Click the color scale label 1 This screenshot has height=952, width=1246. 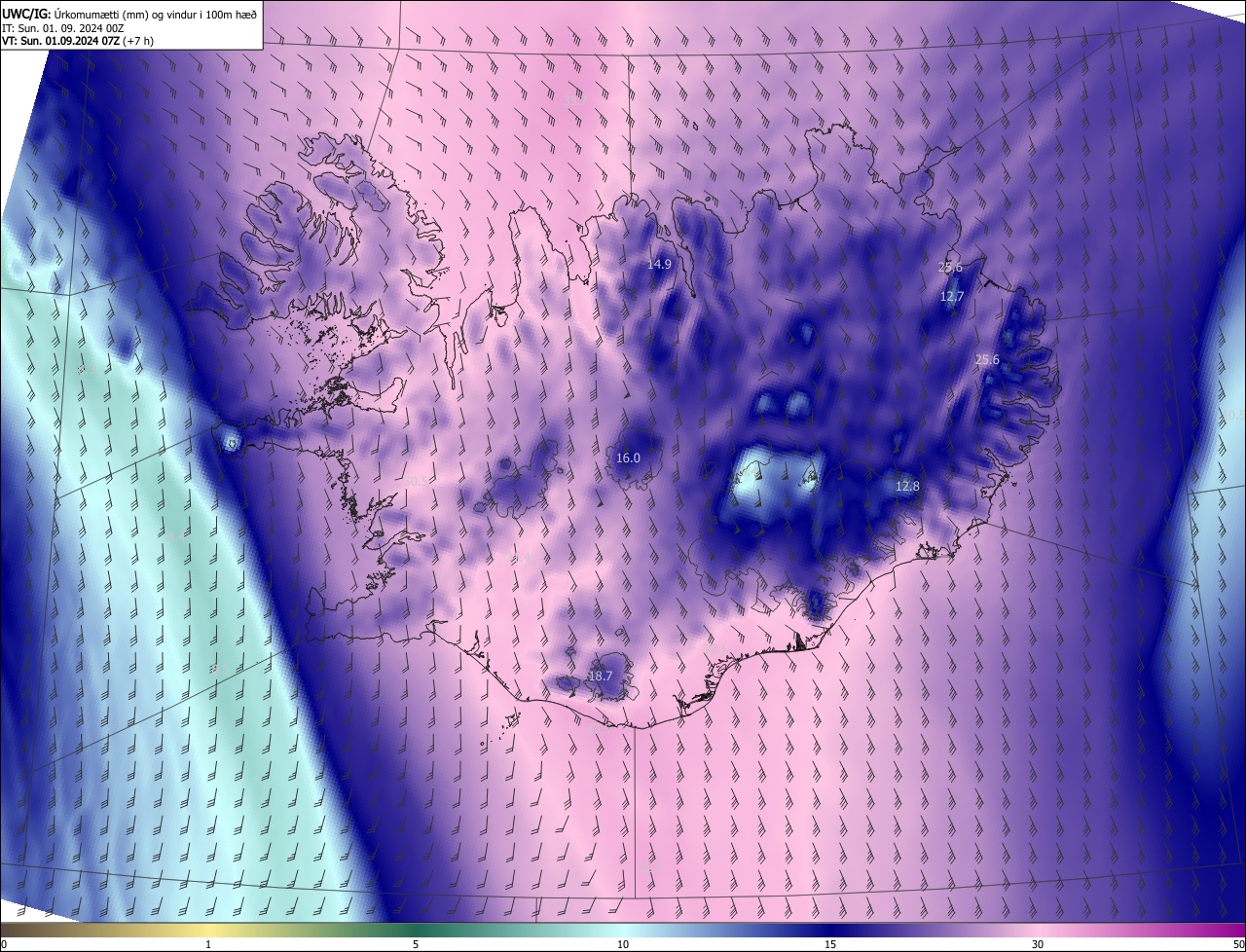click(x=208, y=945)
